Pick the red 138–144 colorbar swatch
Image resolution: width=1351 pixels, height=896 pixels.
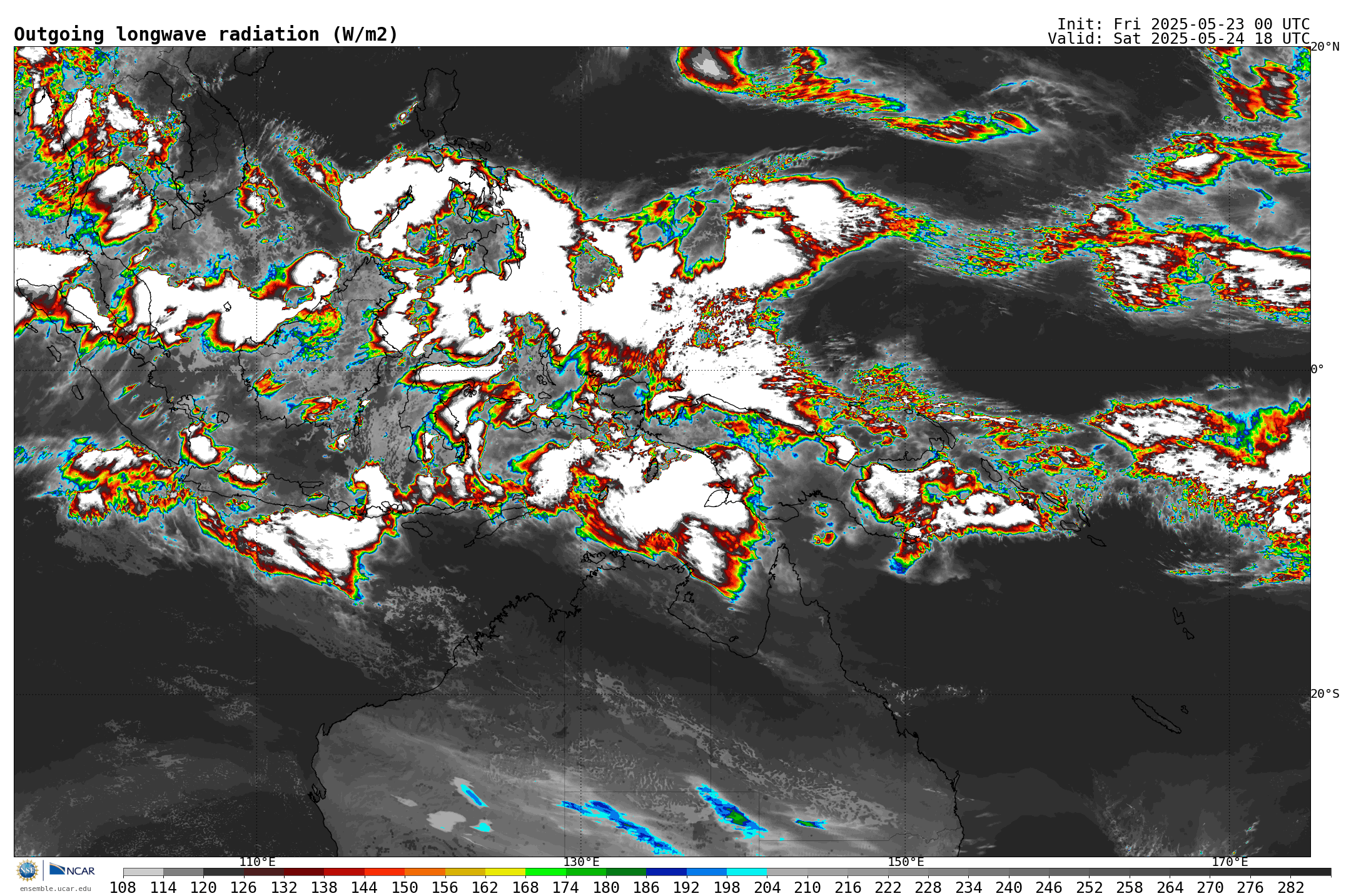pos(344,872)
